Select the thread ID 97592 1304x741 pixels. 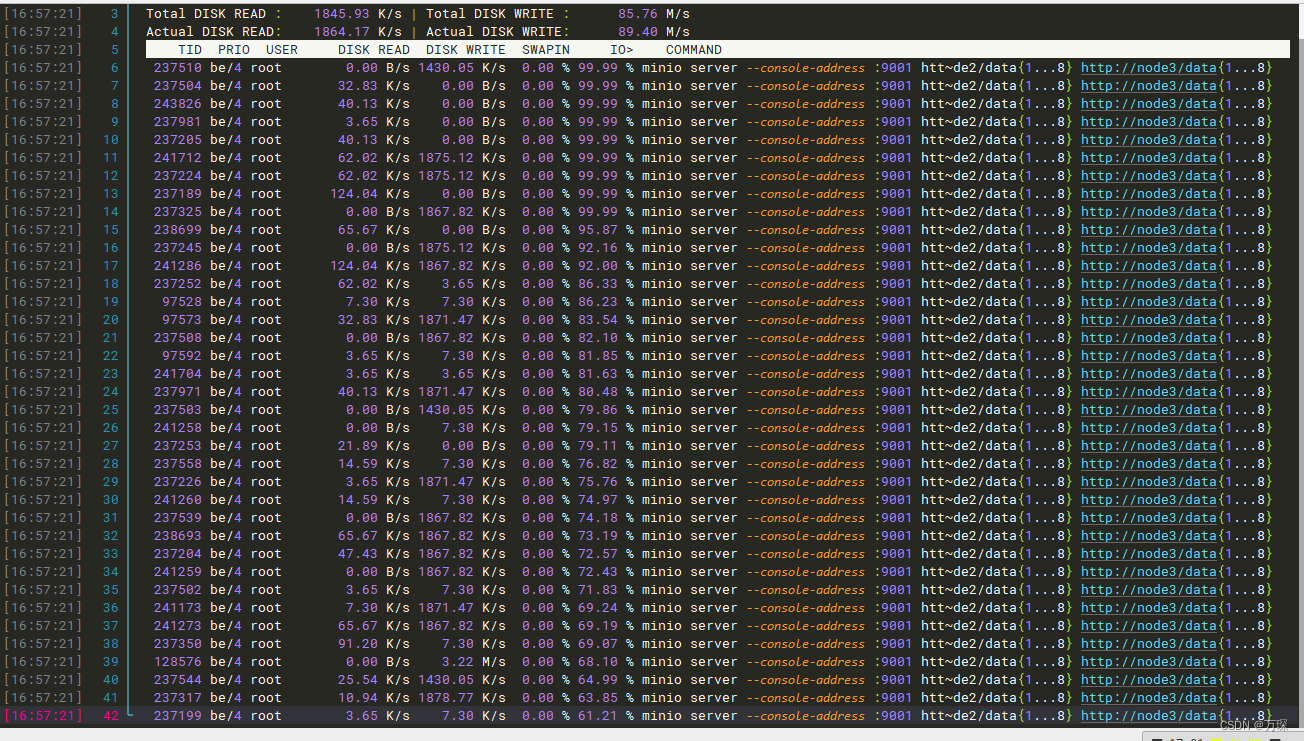(182, 356)
